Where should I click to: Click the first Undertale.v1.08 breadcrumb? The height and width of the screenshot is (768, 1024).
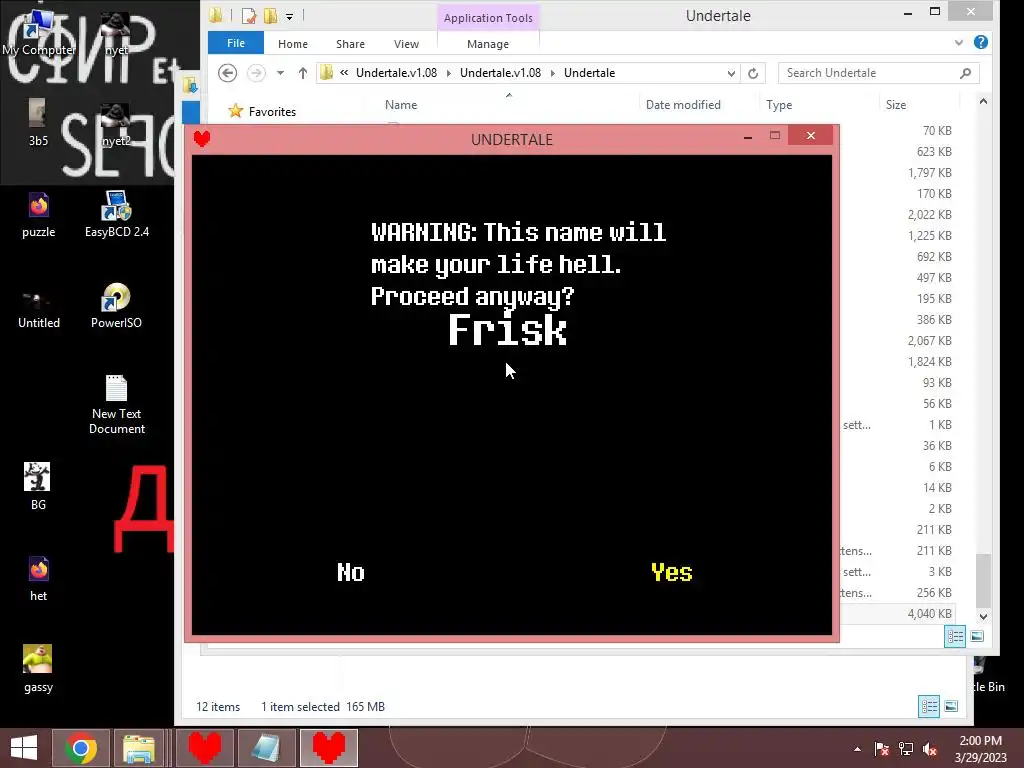tap(396, 73)
